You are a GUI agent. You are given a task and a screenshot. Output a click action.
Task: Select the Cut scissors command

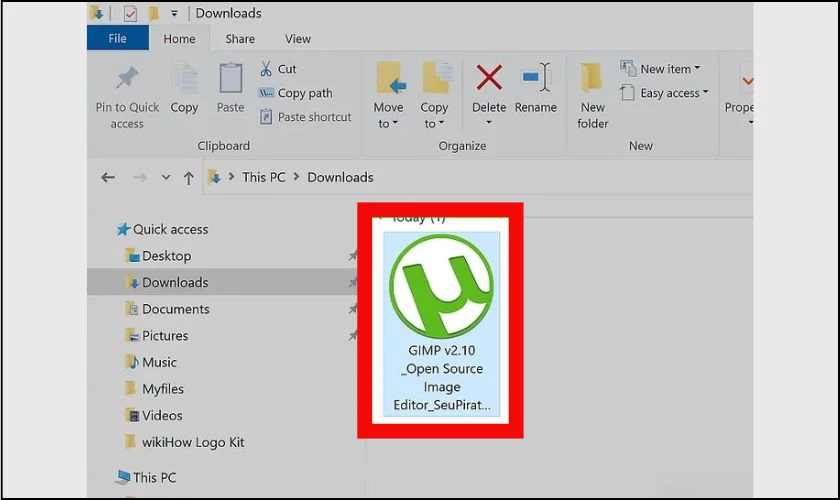coord(278,69)
